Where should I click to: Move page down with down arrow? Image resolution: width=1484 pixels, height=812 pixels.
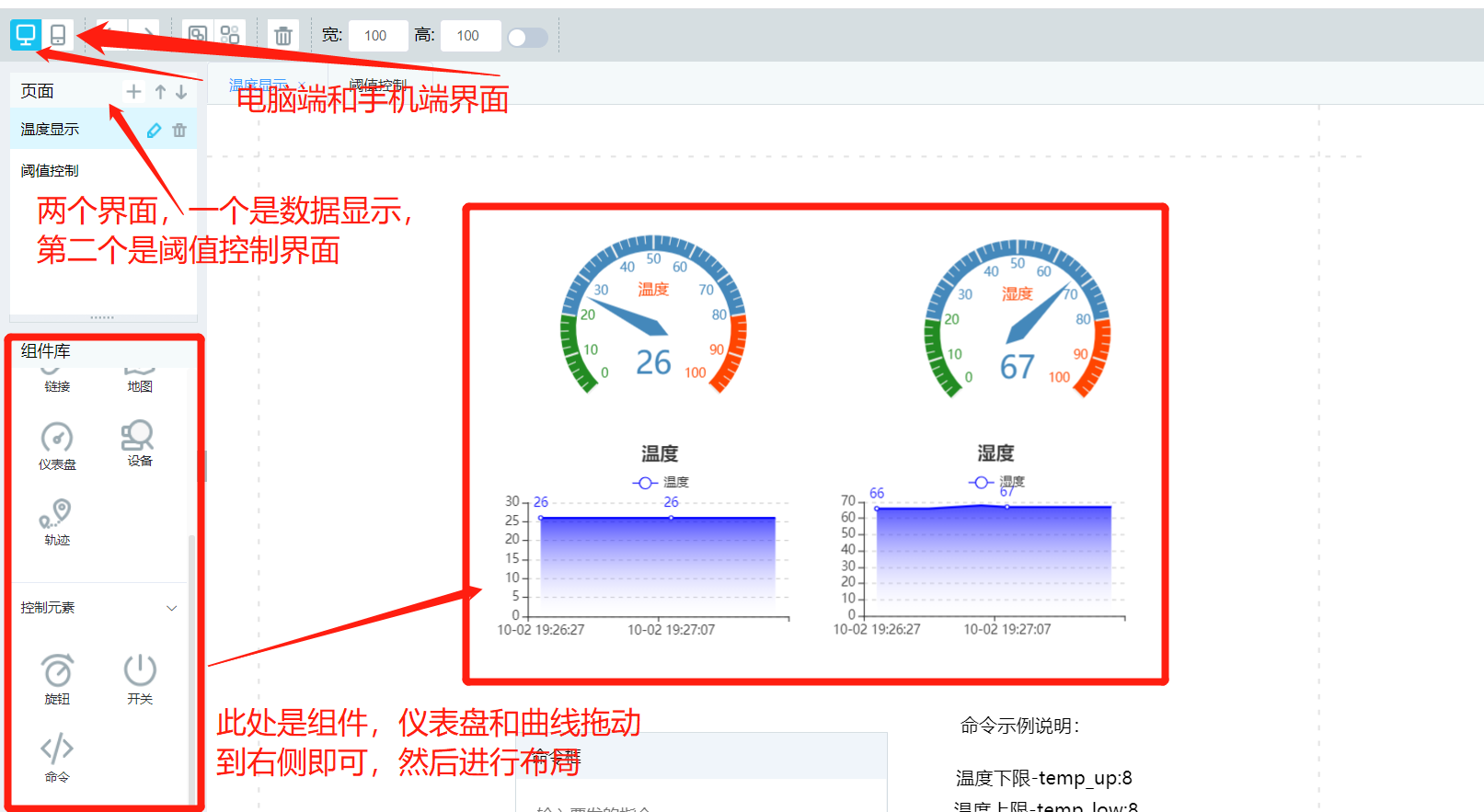(181, 91)
